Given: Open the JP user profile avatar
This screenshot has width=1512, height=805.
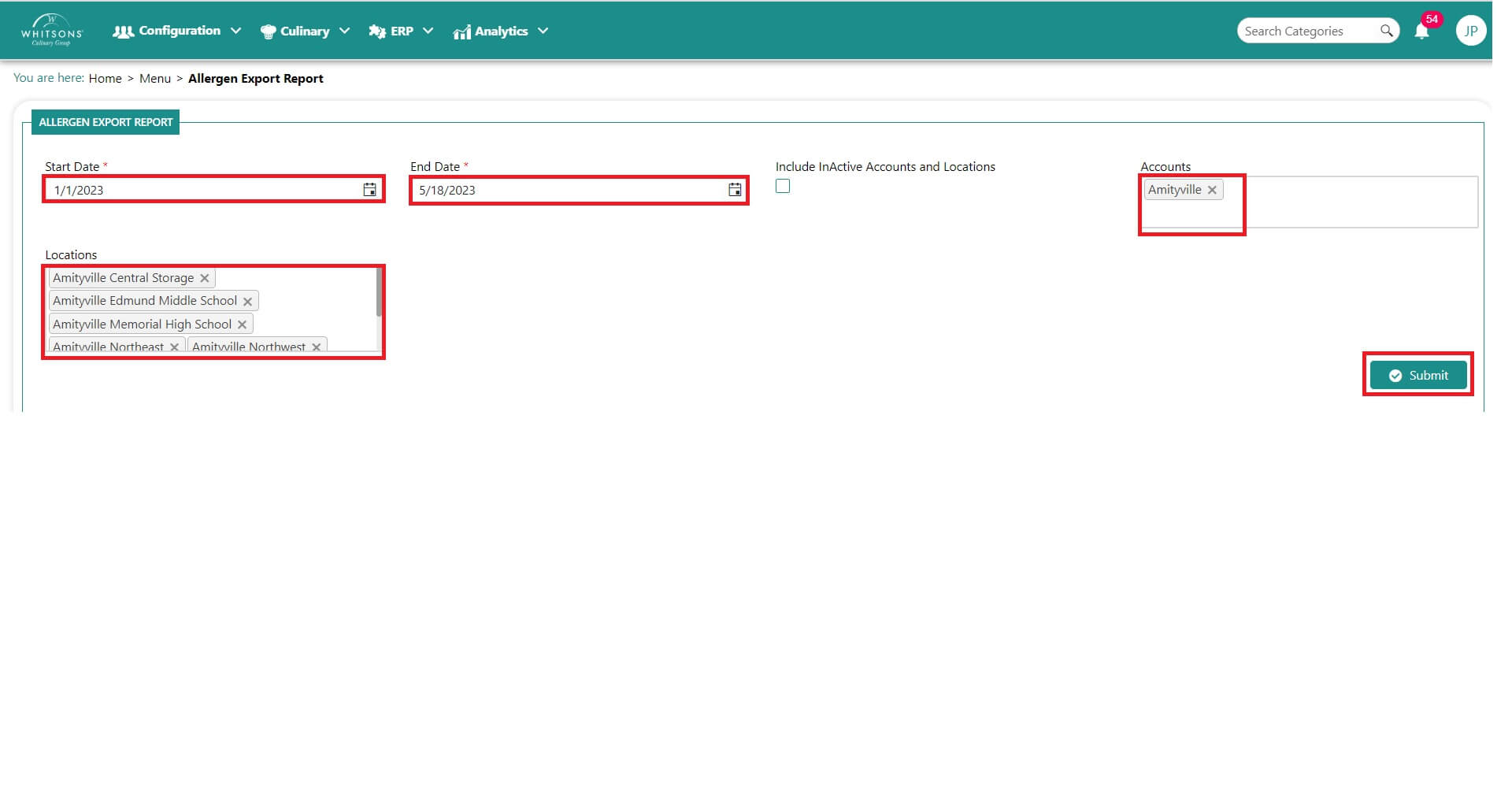Looking at the screenshot, I should click(1469, 31).
